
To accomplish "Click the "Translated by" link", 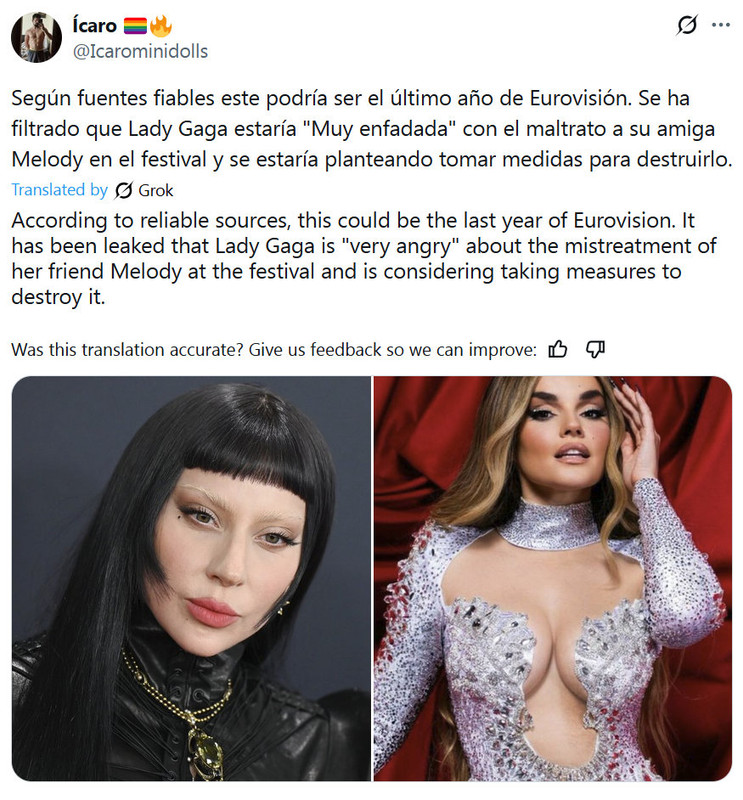I will 60,190.
